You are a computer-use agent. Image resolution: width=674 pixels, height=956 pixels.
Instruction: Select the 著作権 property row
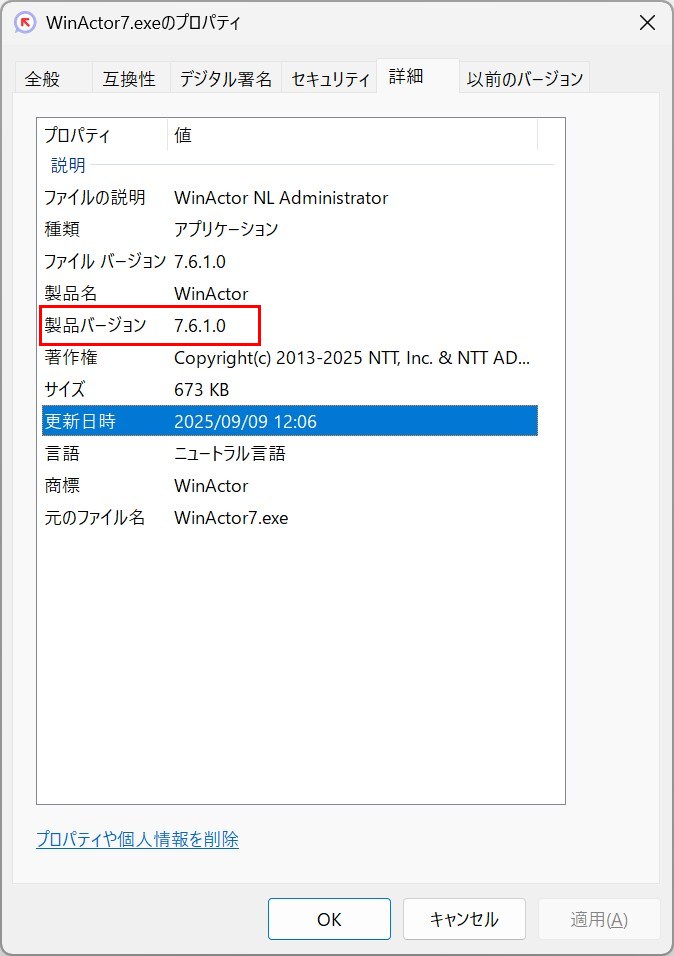[x=290, y=357]
